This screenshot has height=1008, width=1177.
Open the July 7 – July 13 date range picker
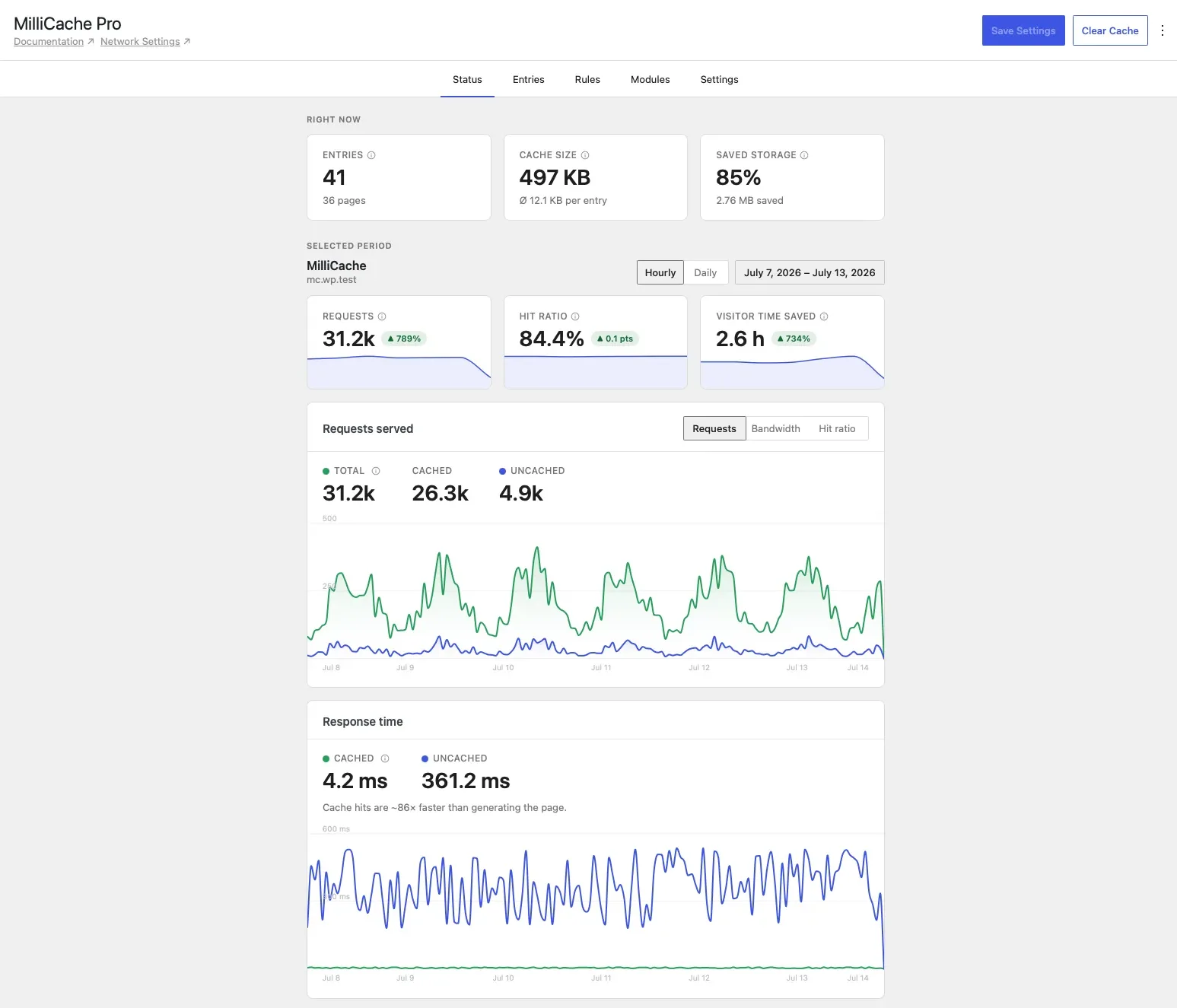pyautogui.click(x=810, y=272)
